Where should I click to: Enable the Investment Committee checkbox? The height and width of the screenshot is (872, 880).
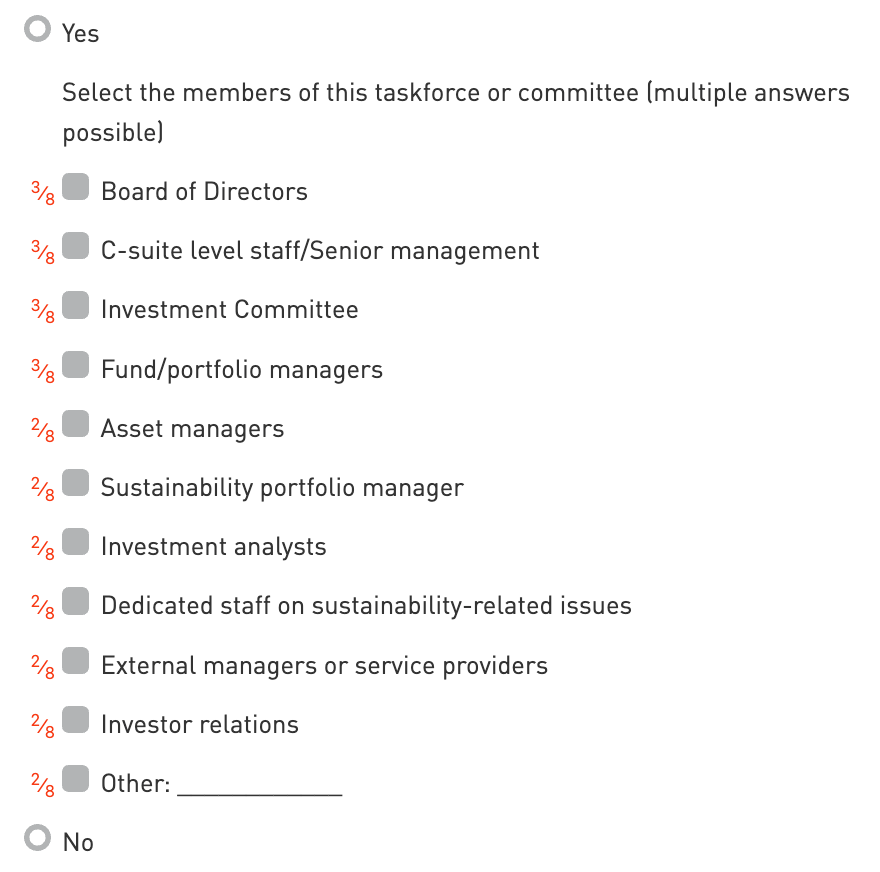(76, 306)
